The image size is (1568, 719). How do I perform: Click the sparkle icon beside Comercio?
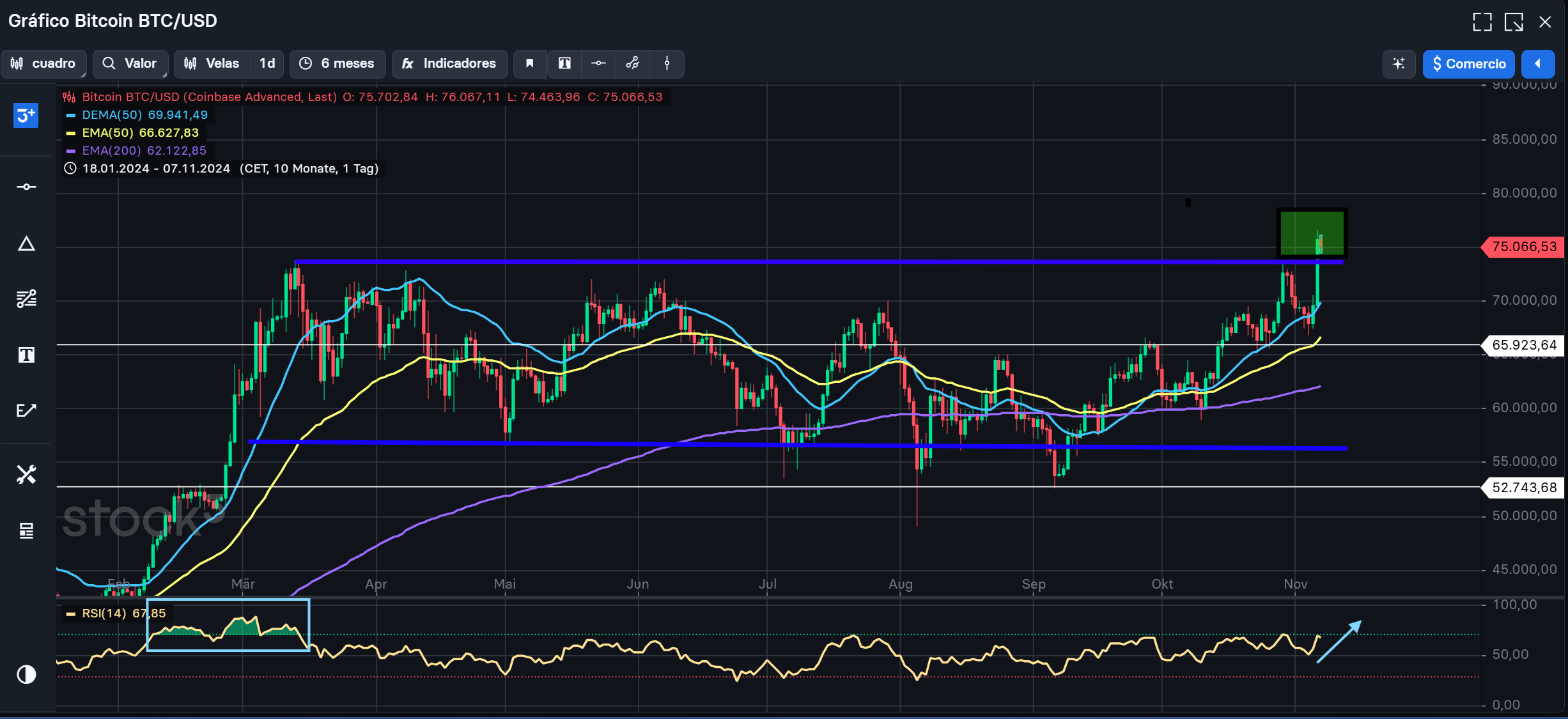(x=1399, y=63)
